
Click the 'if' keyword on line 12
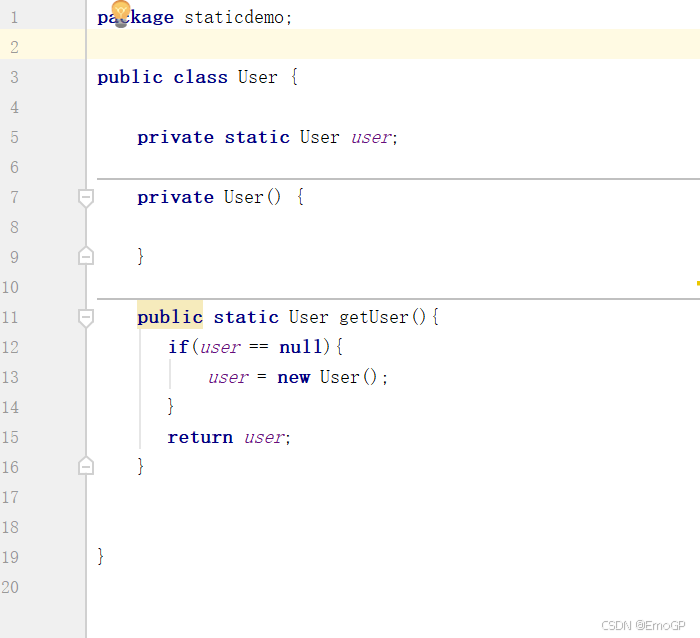(178, 347)
